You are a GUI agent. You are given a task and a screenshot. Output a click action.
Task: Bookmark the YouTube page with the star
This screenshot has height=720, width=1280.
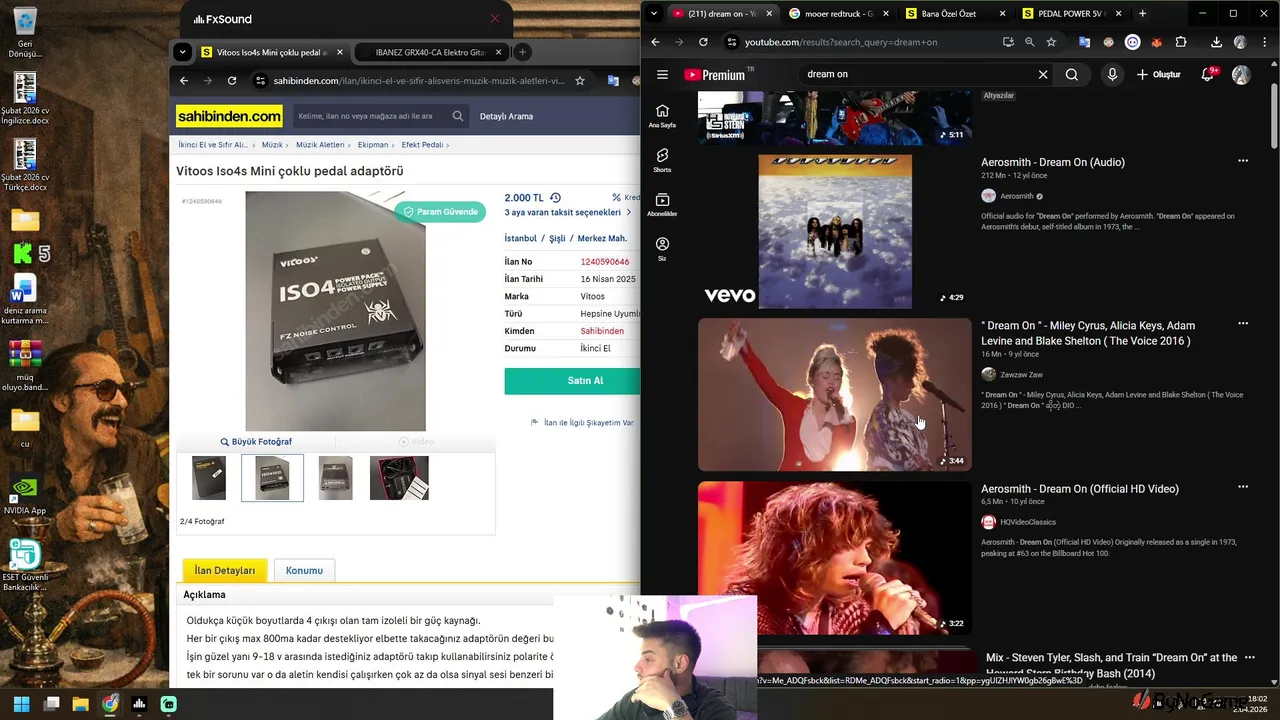(x=1051, y=42)
